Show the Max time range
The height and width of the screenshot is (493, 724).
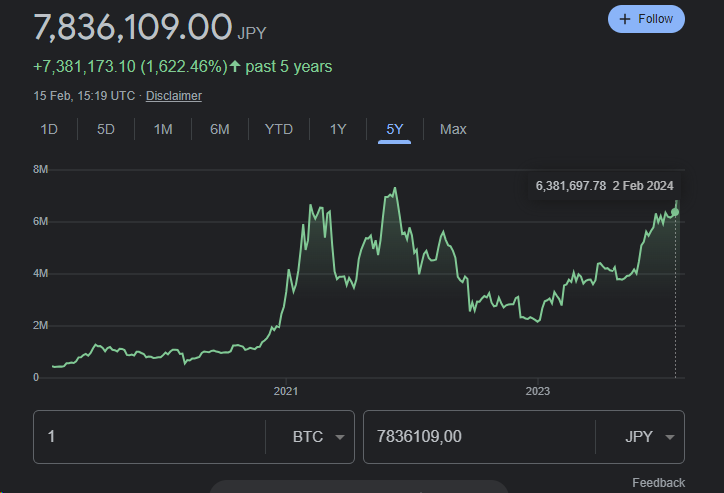pyautogui.click(x=453, y=129)
